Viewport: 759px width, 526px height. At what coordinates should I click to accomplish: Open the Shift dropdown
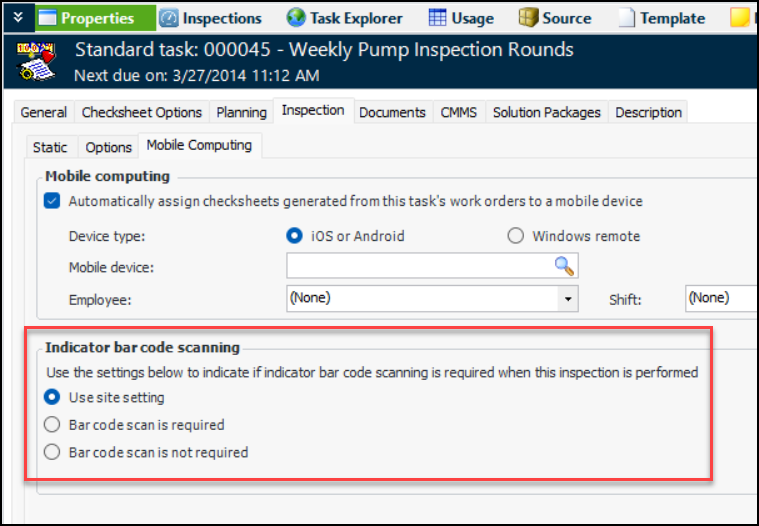720,298
